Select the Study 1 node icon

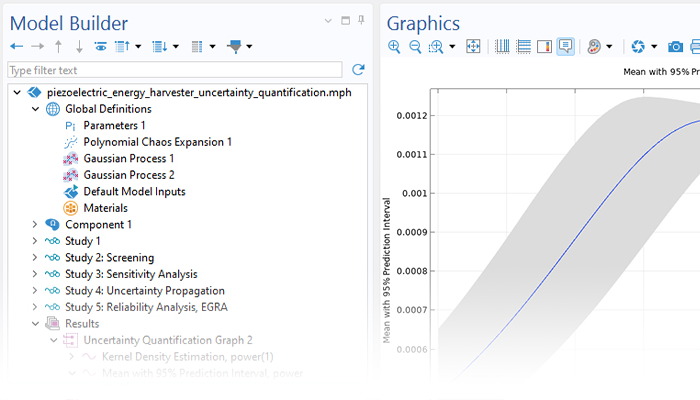point(52,241)
